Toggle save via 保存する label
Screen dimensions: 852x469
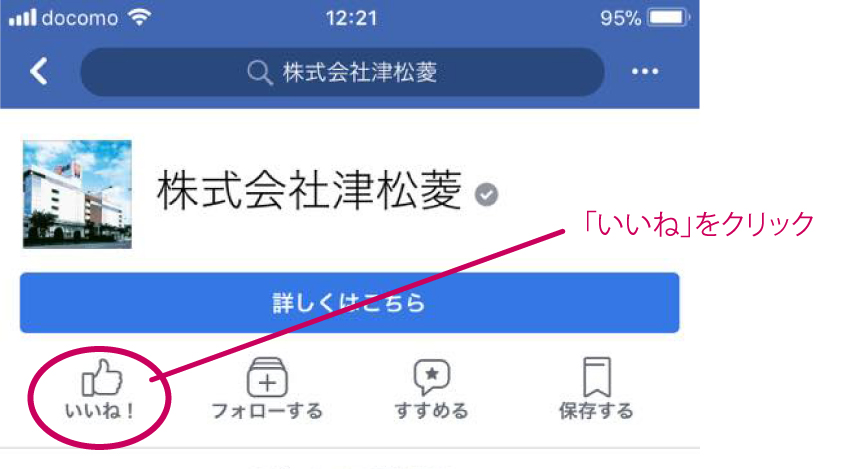point(596,411)
